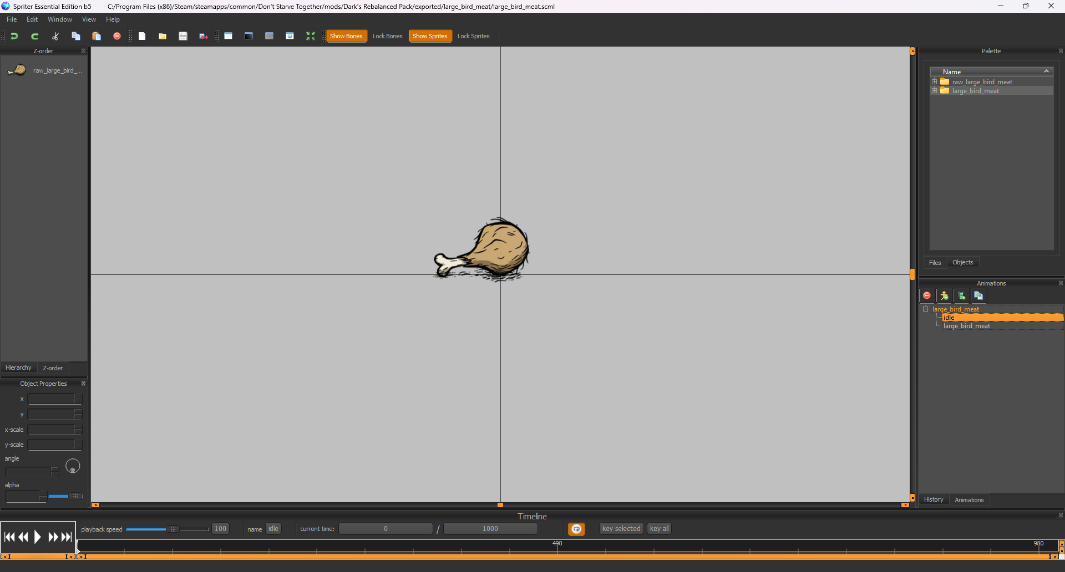
Task: Open the Help menu
Action: point(113,20)
